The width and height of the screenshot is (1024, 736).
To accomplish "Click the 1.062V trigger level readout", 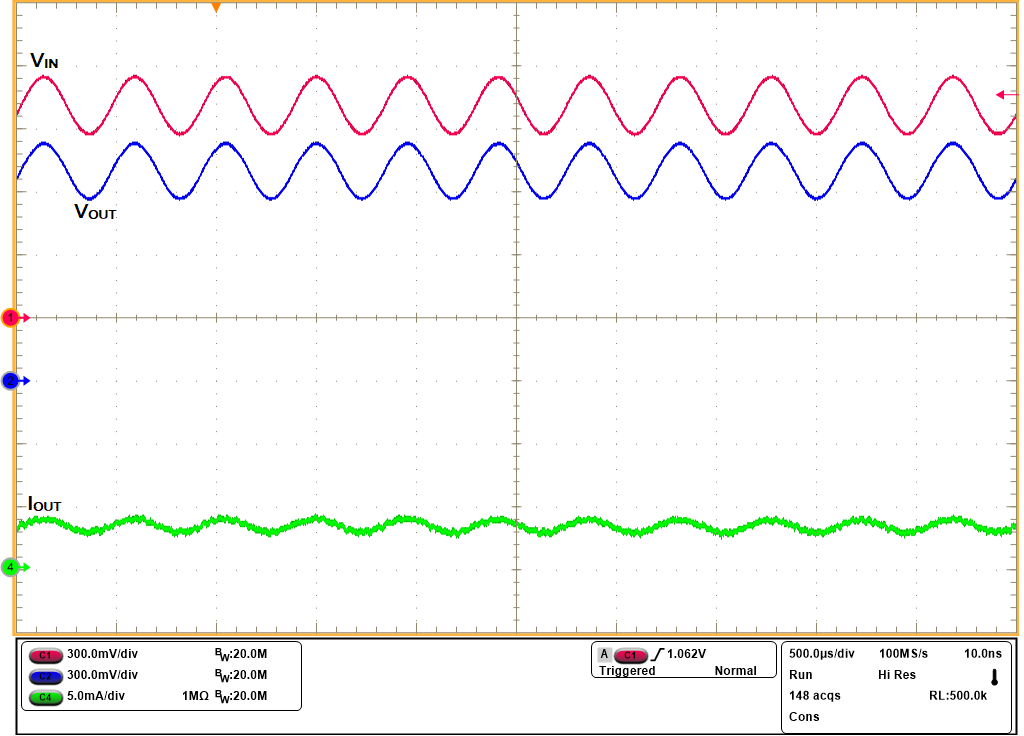I will (686, 653).
